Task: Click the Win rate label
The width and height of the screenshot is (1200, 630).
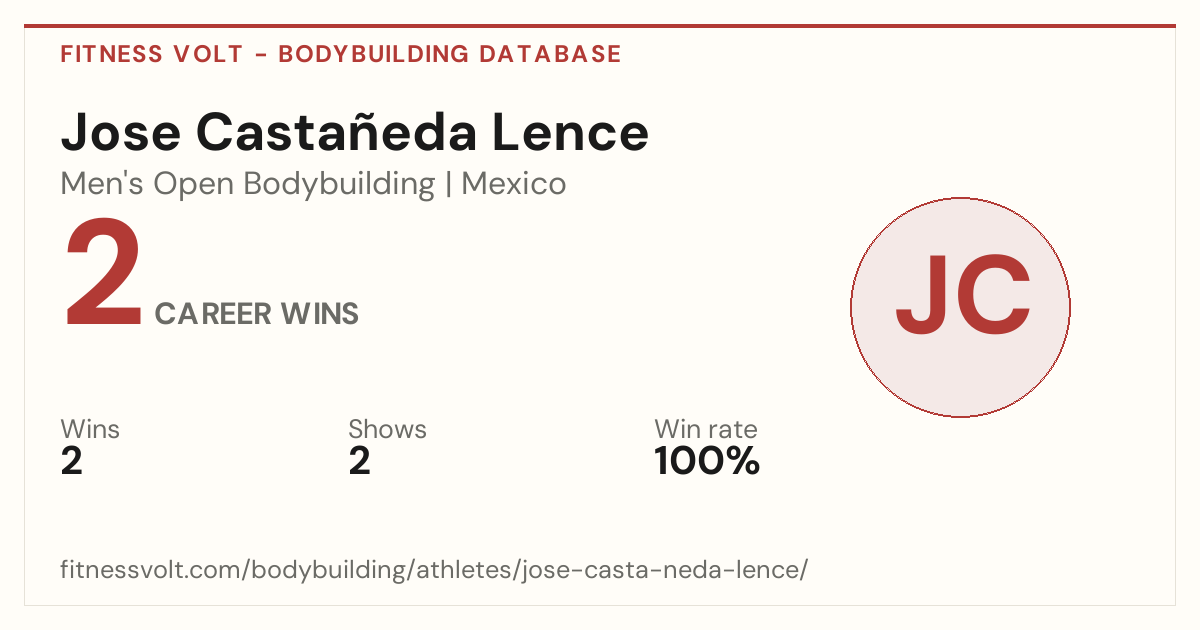Action: click(x=706, y=429)
